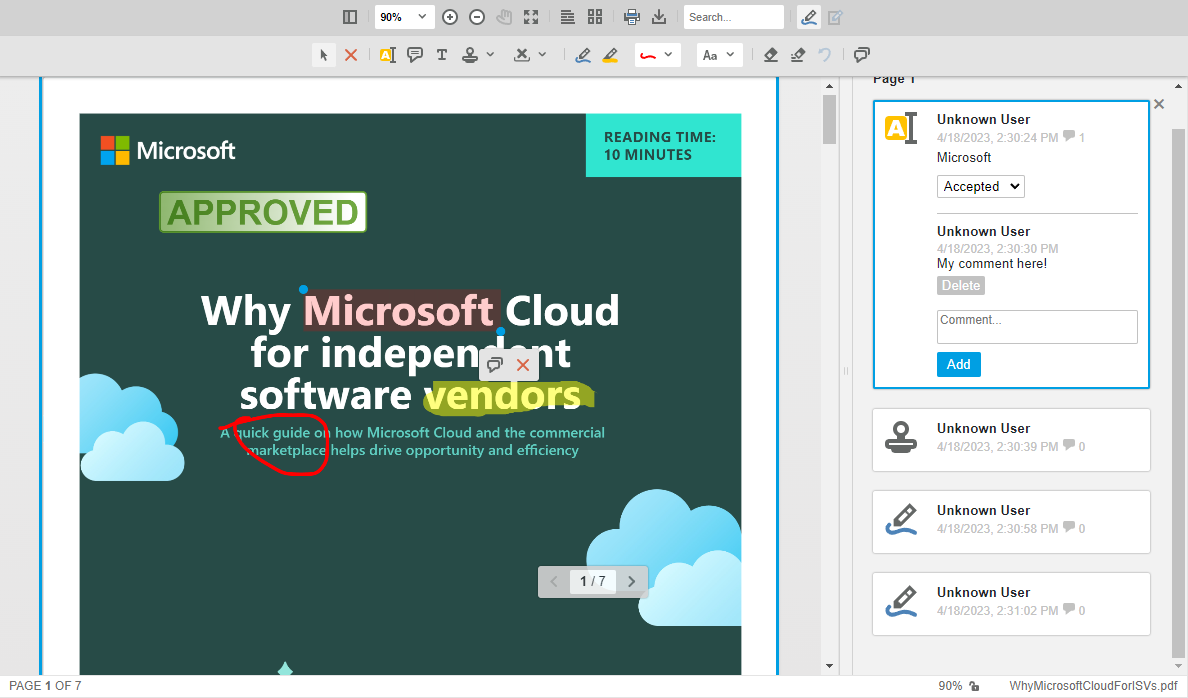This screenshot has height=698, width=1188.
Task: Click the WhyMicrosoftCloudForISVs.pdf file name
Action: coord(1093,686)
